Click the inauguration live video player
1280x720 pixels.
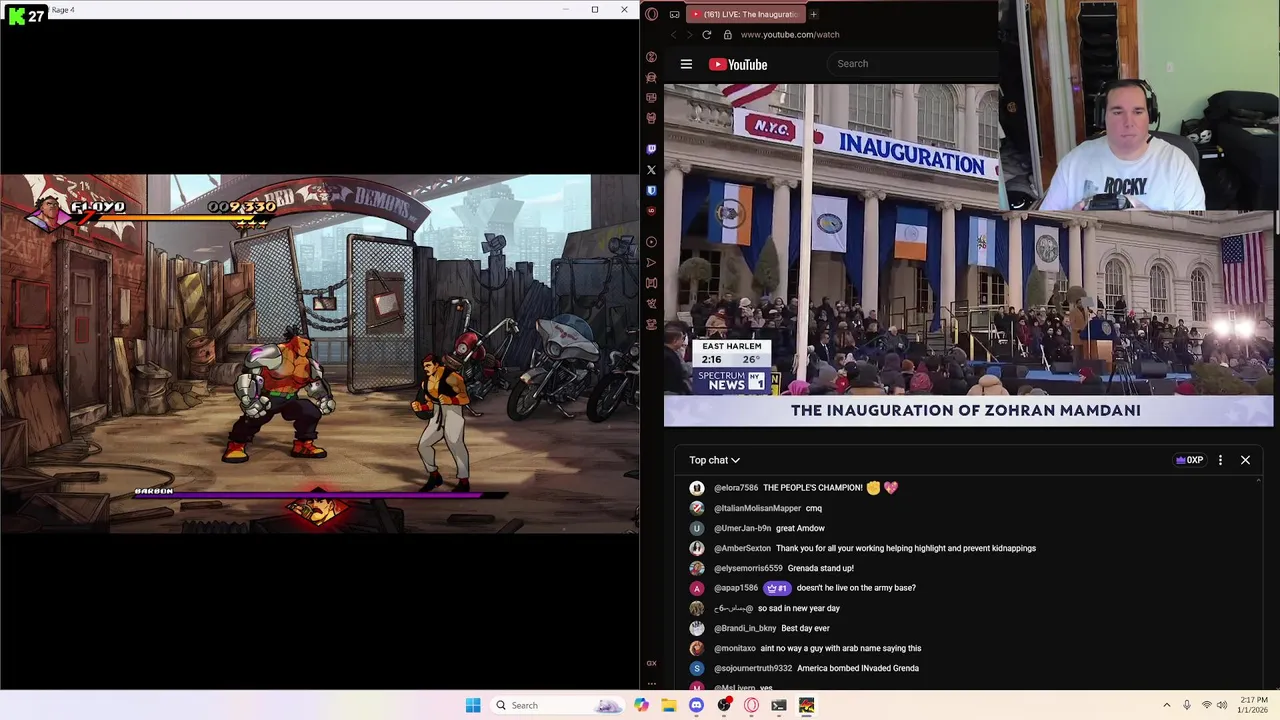(968, 255)
